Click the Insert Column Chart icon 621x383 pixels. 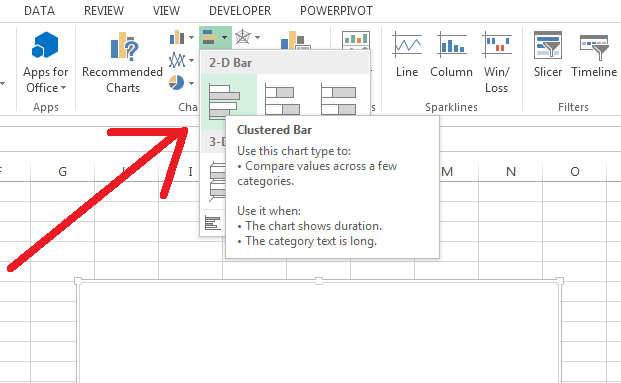point(177,38)
